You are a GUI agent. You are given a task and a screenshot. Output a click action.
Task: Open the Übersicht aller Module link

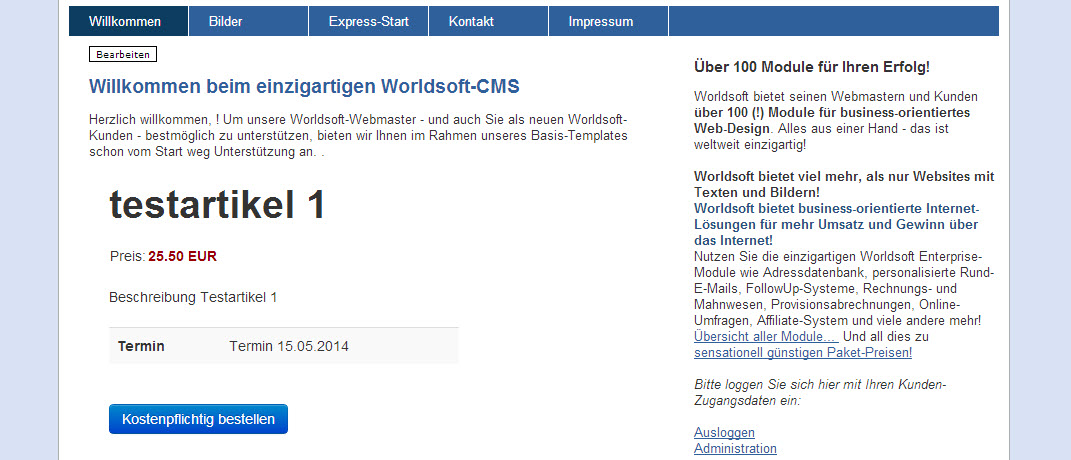click(x=766, y=336)
